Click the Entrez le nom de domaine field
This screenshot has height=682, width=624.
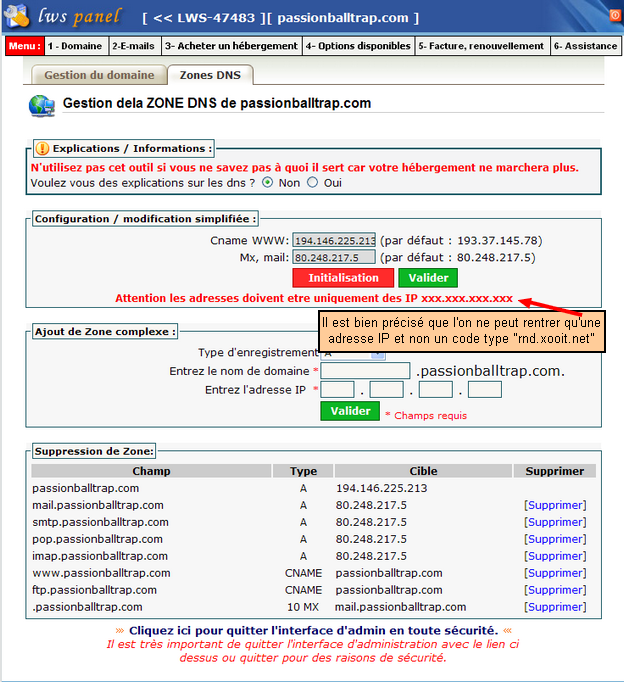pyautogui.click(x=365, y=371)
